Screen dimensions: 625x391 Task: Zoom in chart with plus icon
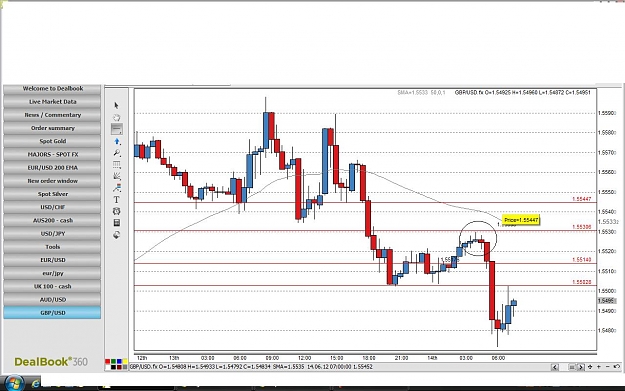coord(598,367)
